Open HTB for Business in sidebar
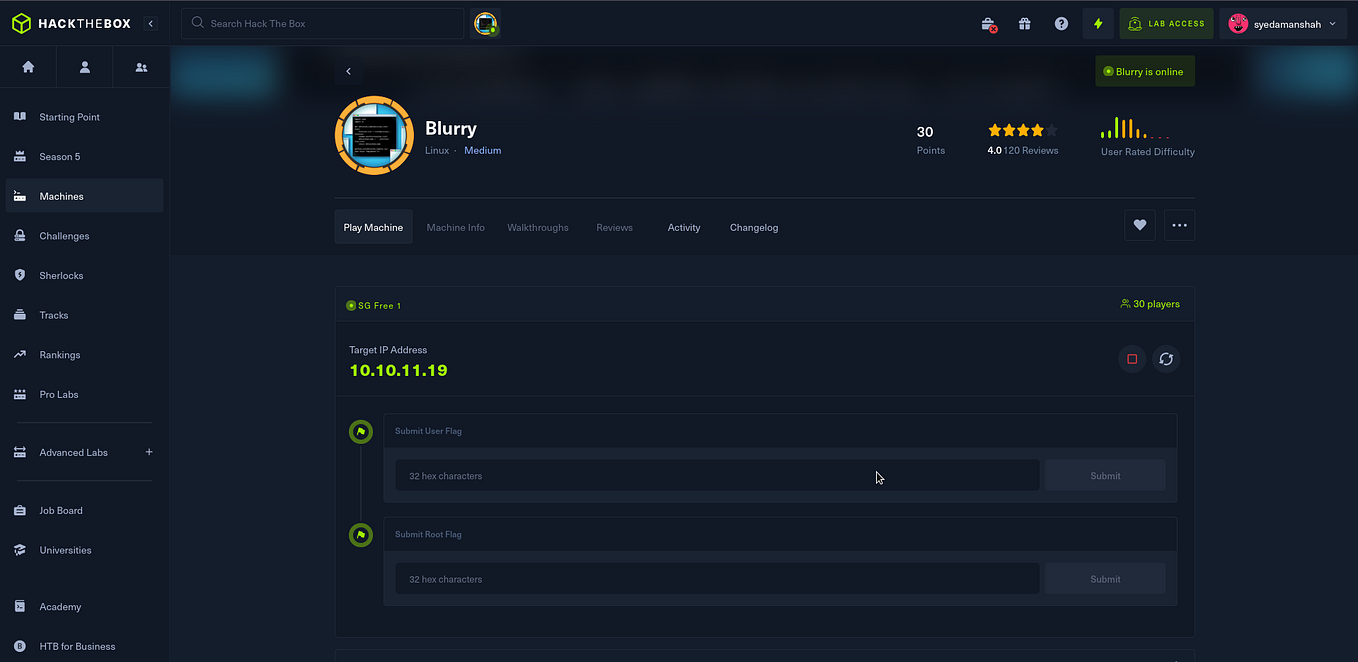This screenshot has height=662, width=1358. 84,646
